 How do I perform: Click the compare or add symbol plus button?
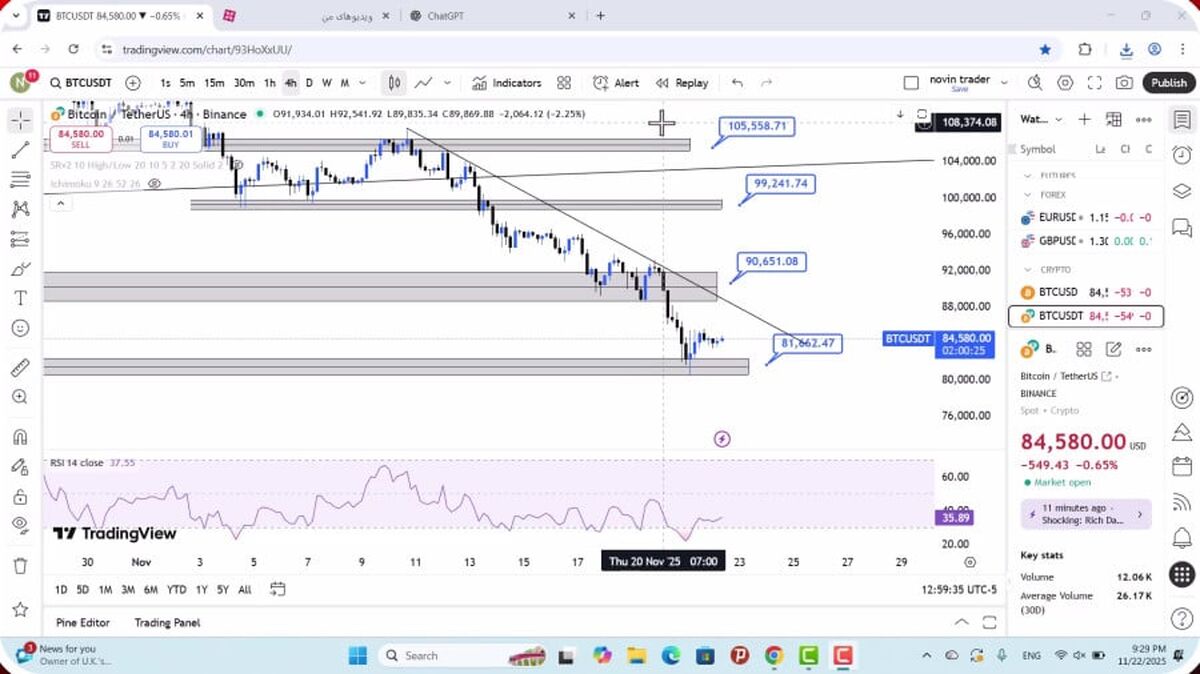click(133, 83)
